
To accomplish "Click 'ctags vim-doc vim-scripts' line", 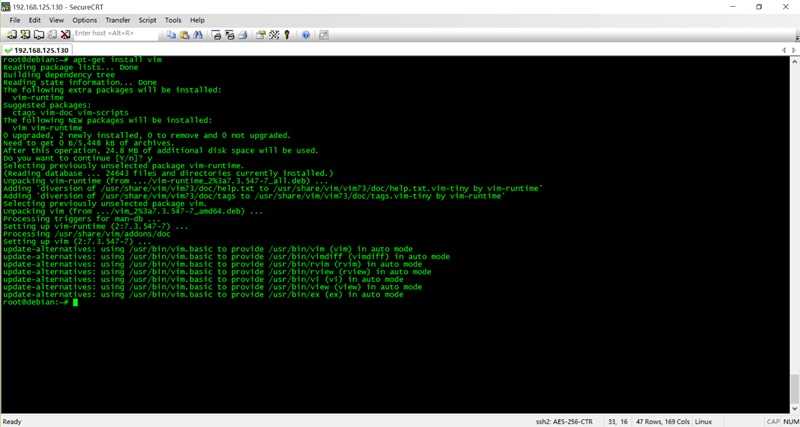I will click(70, 113).
